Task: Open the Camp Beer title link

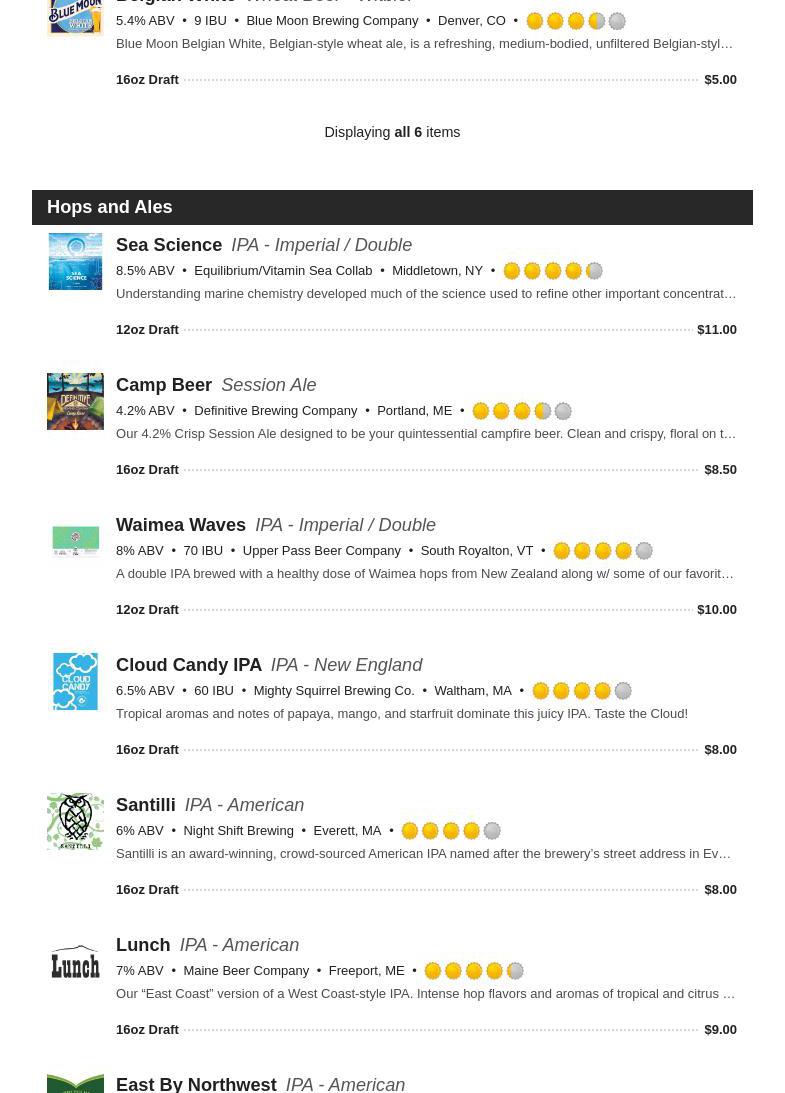Action: click(x=164, y=385)
